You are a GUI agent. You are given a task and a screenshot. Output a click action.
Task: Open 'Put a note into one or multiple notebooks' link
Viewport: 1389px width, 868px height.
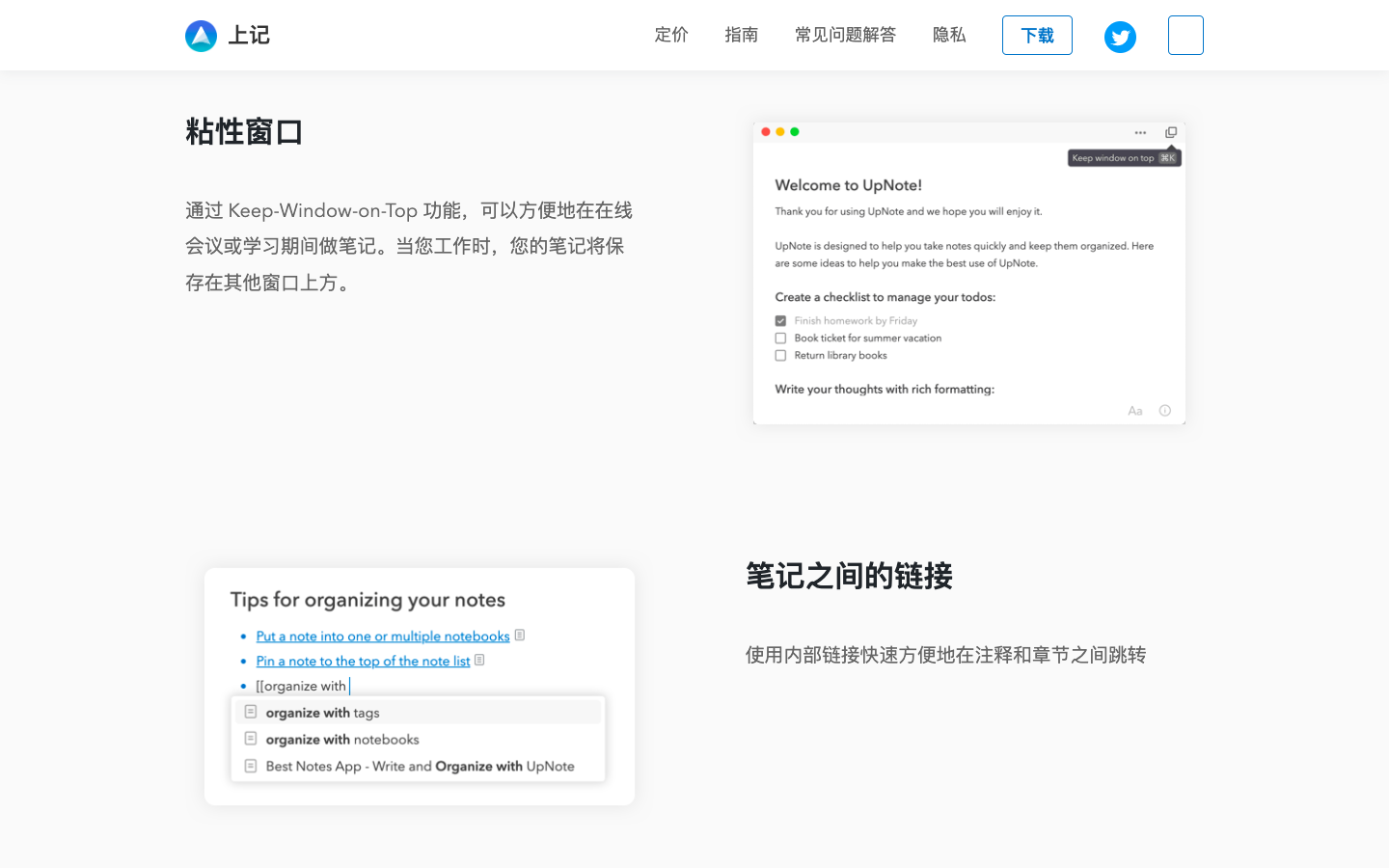coord(383,637)
